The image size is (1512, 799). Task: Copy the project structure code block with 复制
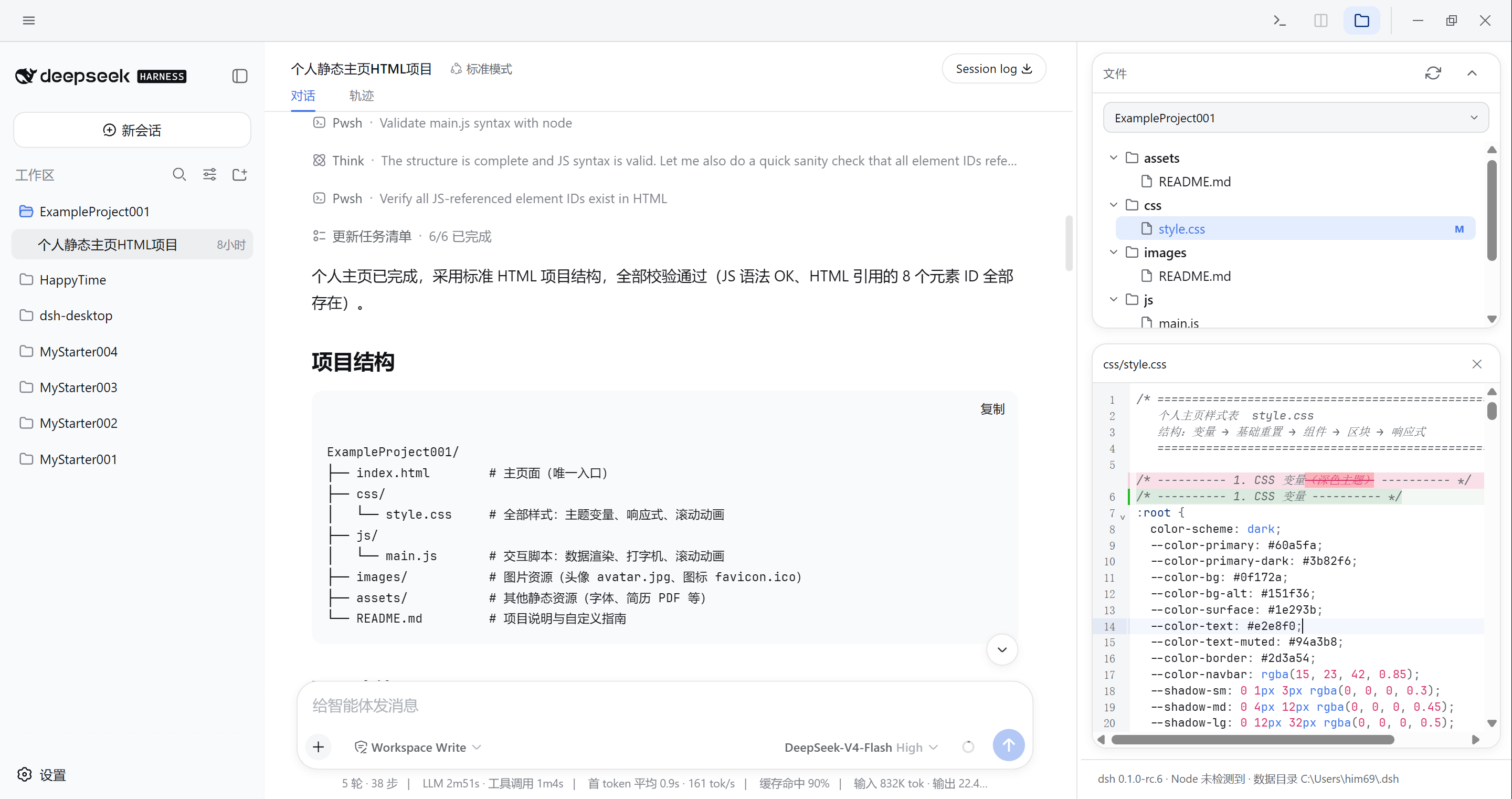pos(992,408)
